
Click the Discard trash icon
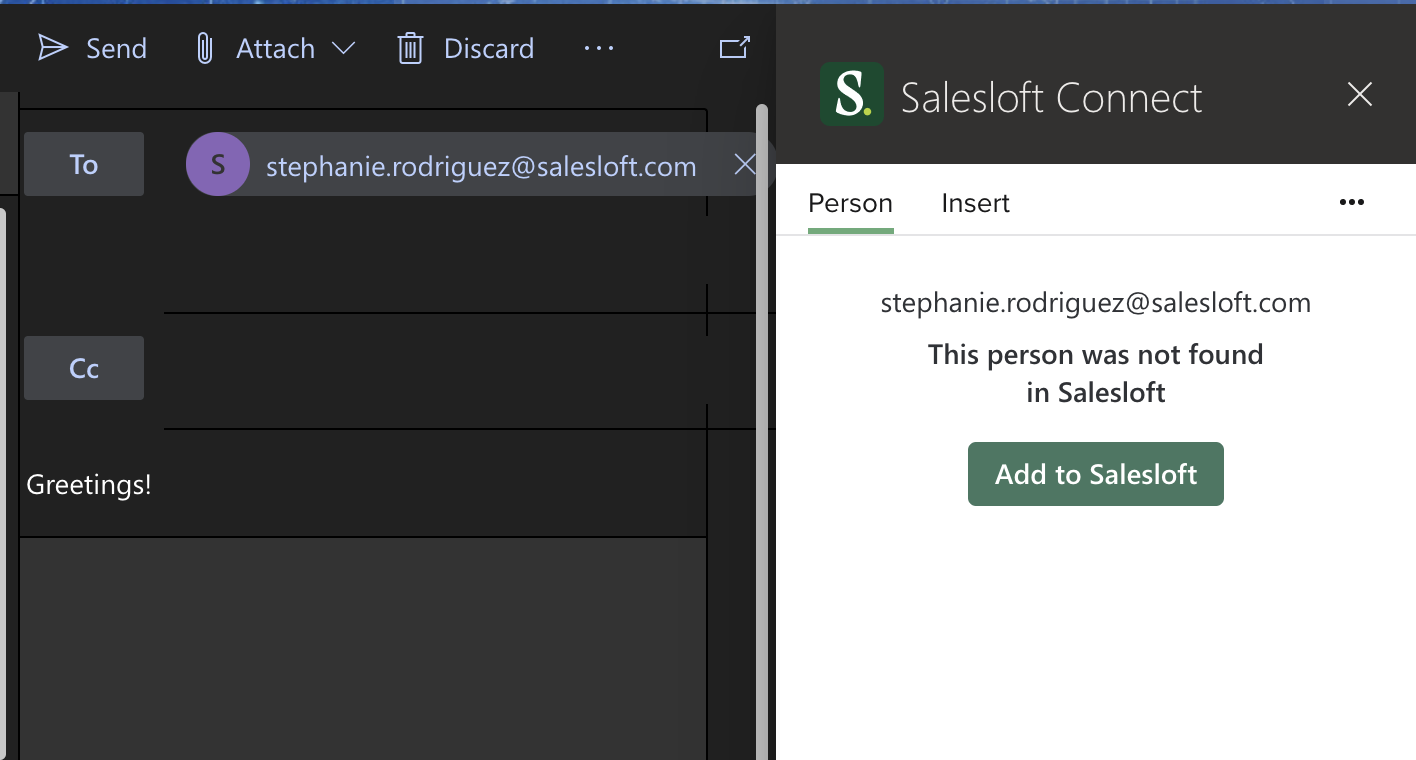[410, 48]
